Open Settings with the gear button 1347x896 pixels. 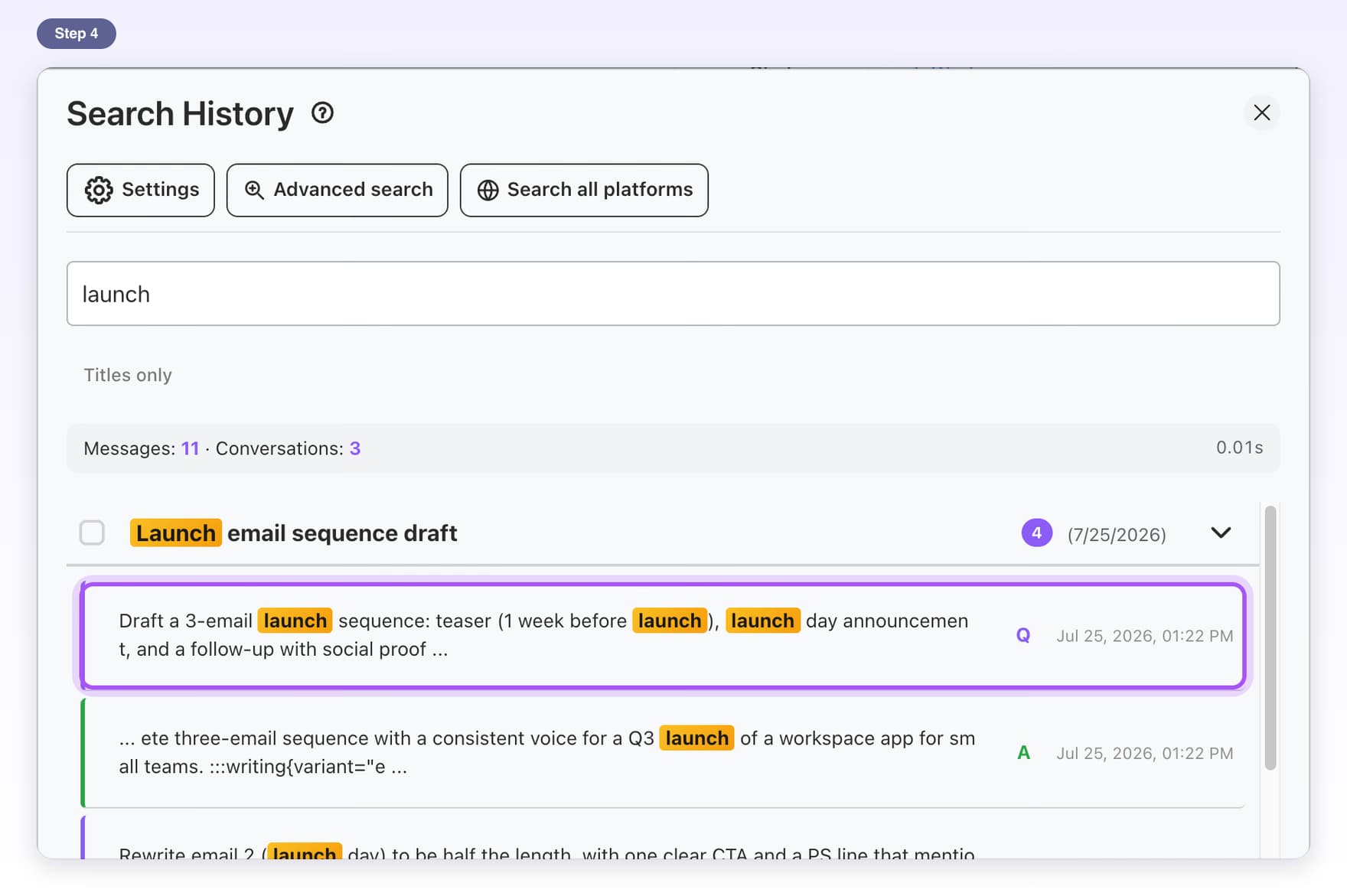click(x=141, y=190)
